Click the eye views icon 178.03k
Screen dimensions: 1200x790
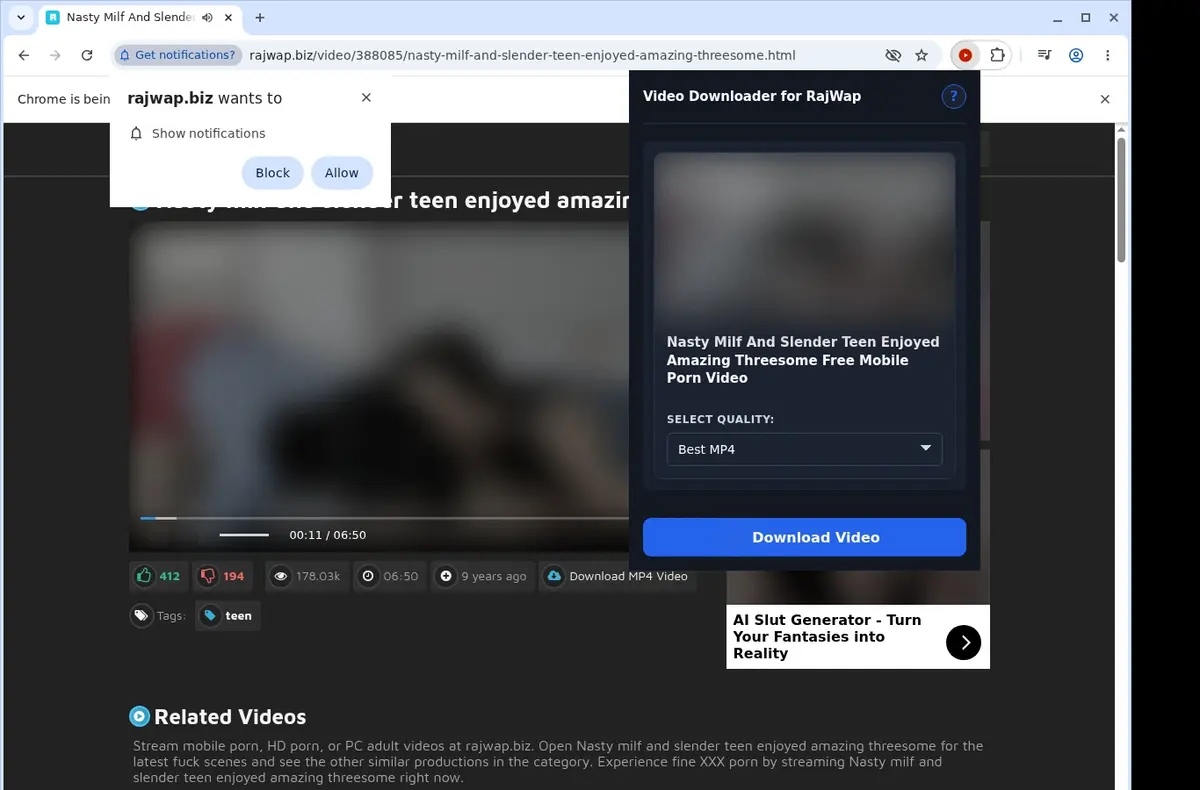tap(281, 576)
